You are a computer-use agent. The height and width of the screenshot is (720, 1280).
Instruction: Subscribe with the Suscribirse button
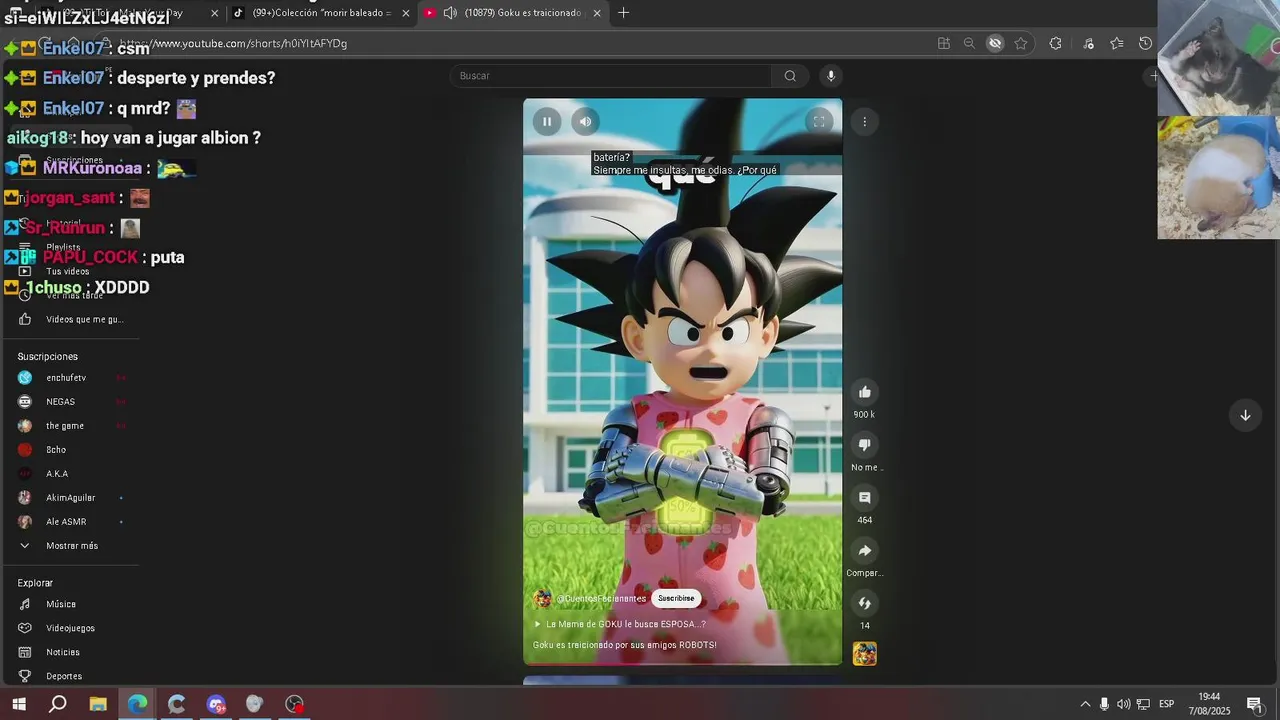pos(676,598)
